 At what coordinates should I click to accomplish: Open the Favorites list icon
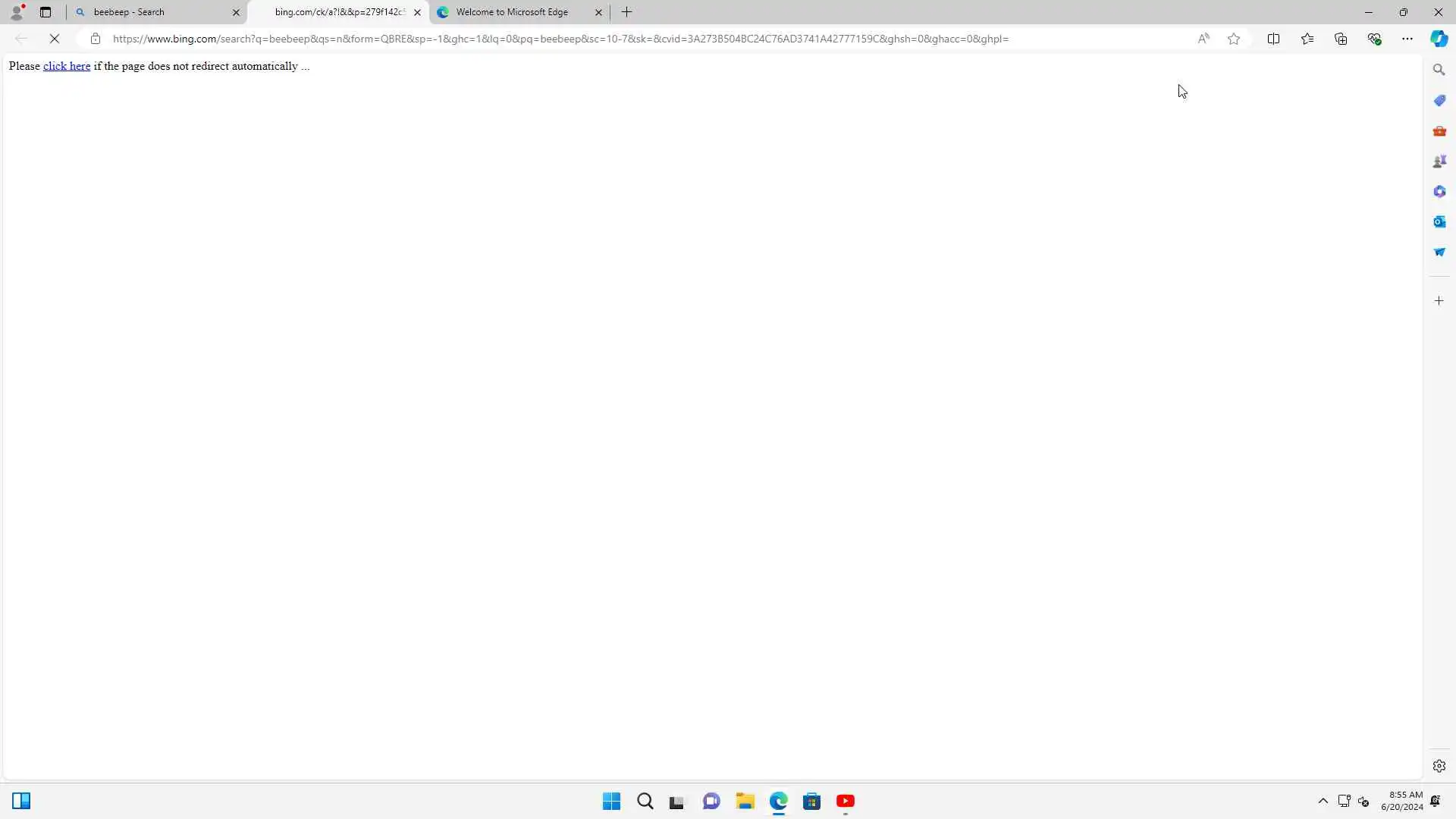[x=1307, y=39]
